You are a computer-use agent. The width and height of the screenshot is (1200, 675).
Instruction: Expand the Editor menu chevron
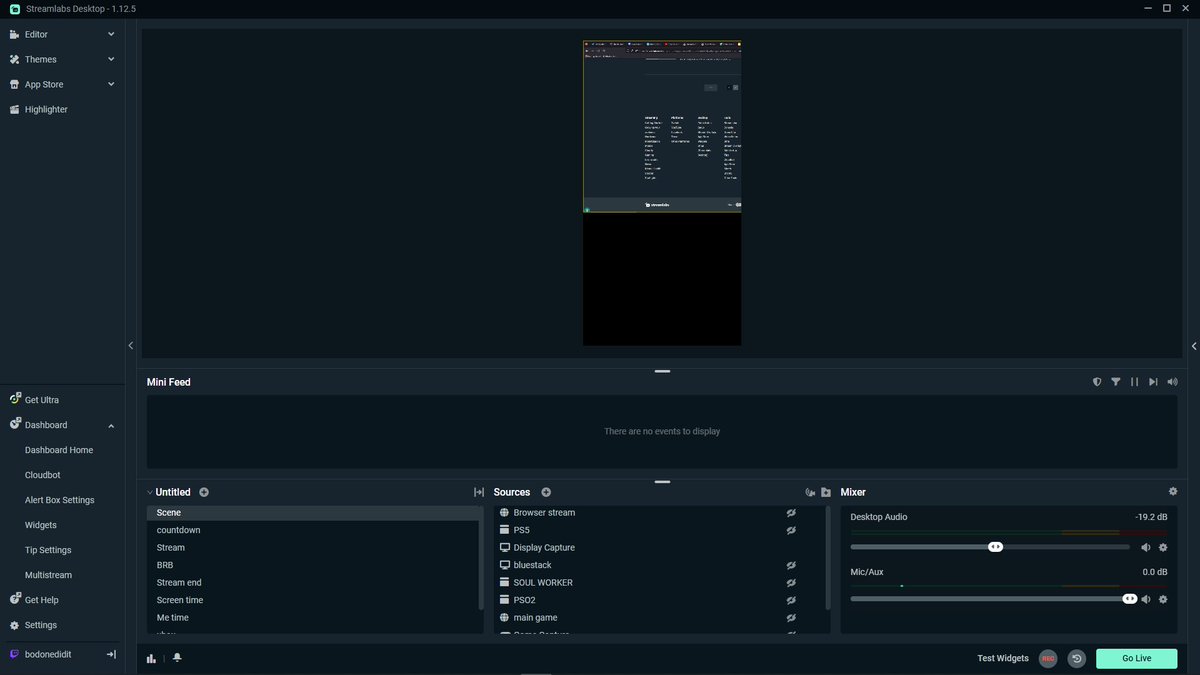point(111,34)
